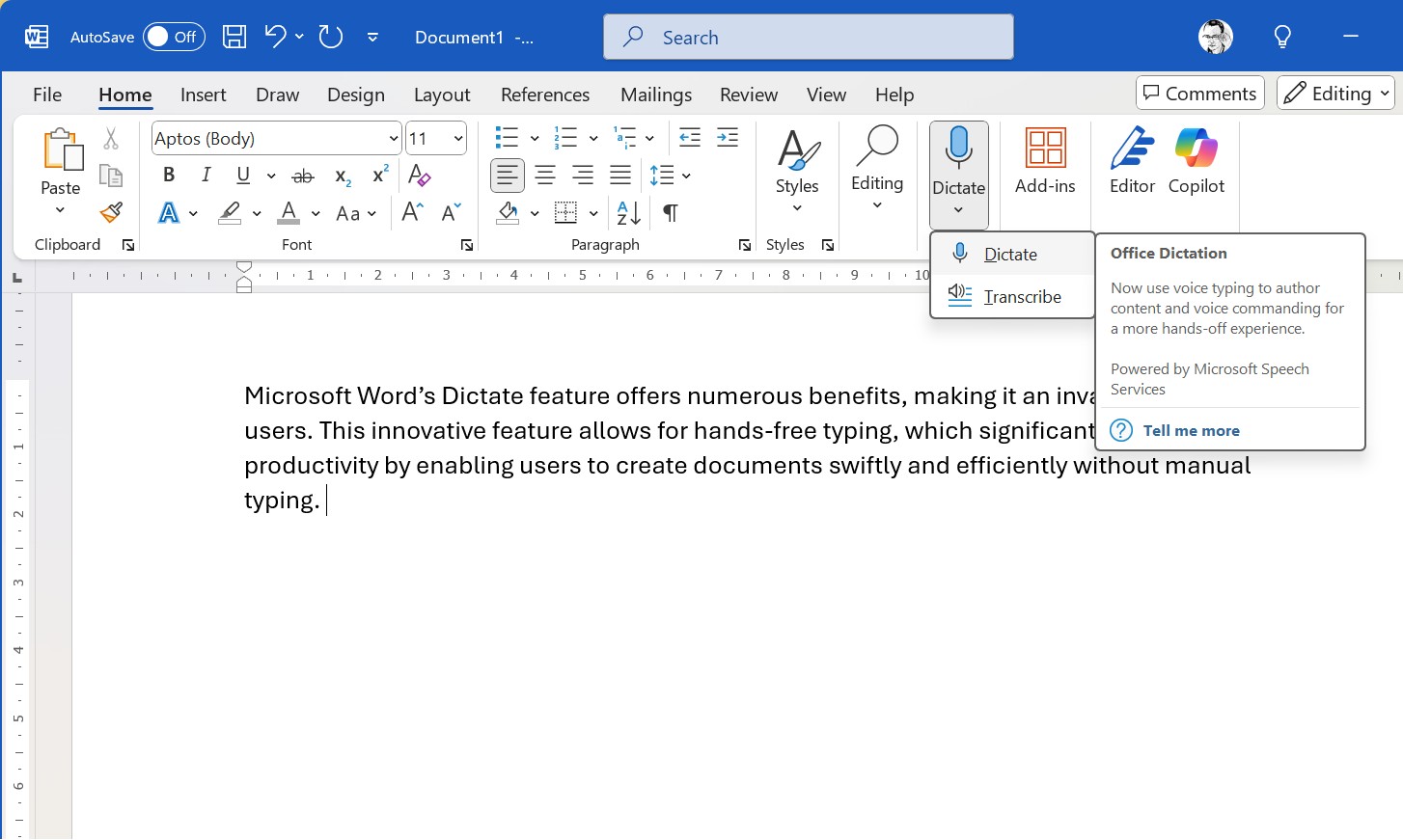
Task: Undo the last action
Action: click(275, 37)
